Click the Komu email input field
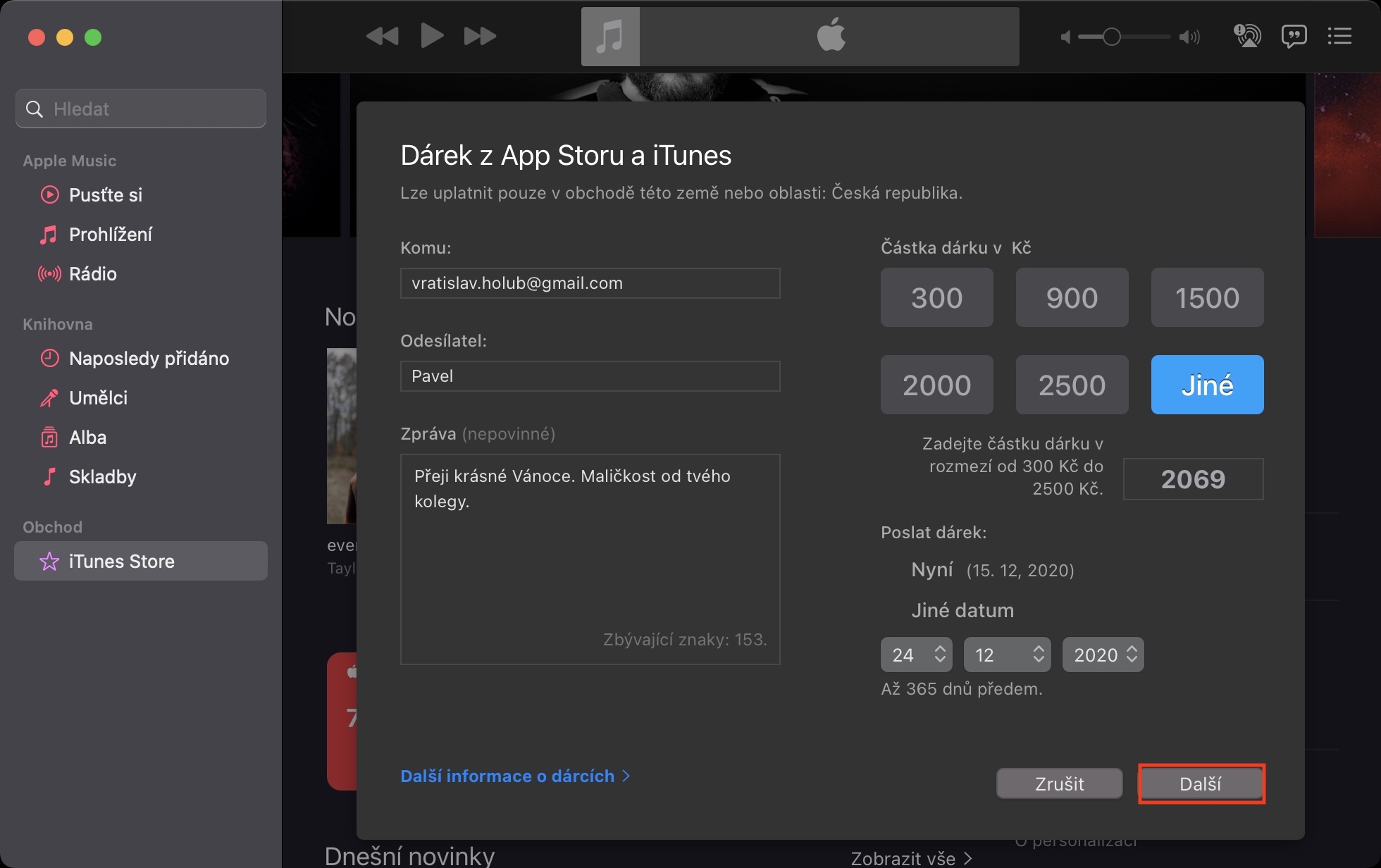The height and width of the screenshot is (868, 1381). point(590,283)
